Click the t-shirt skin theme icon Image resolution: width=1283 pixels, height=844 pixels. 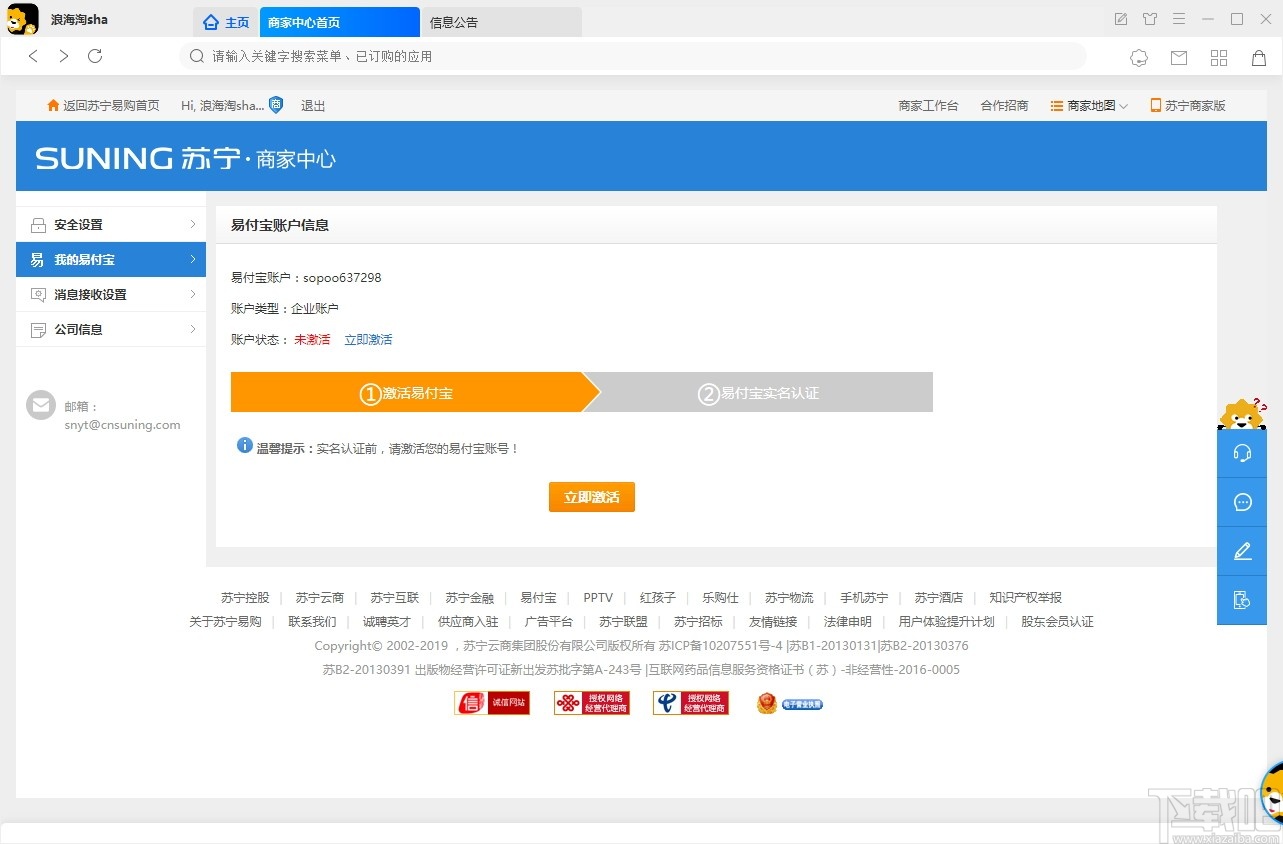[1150, 19]
